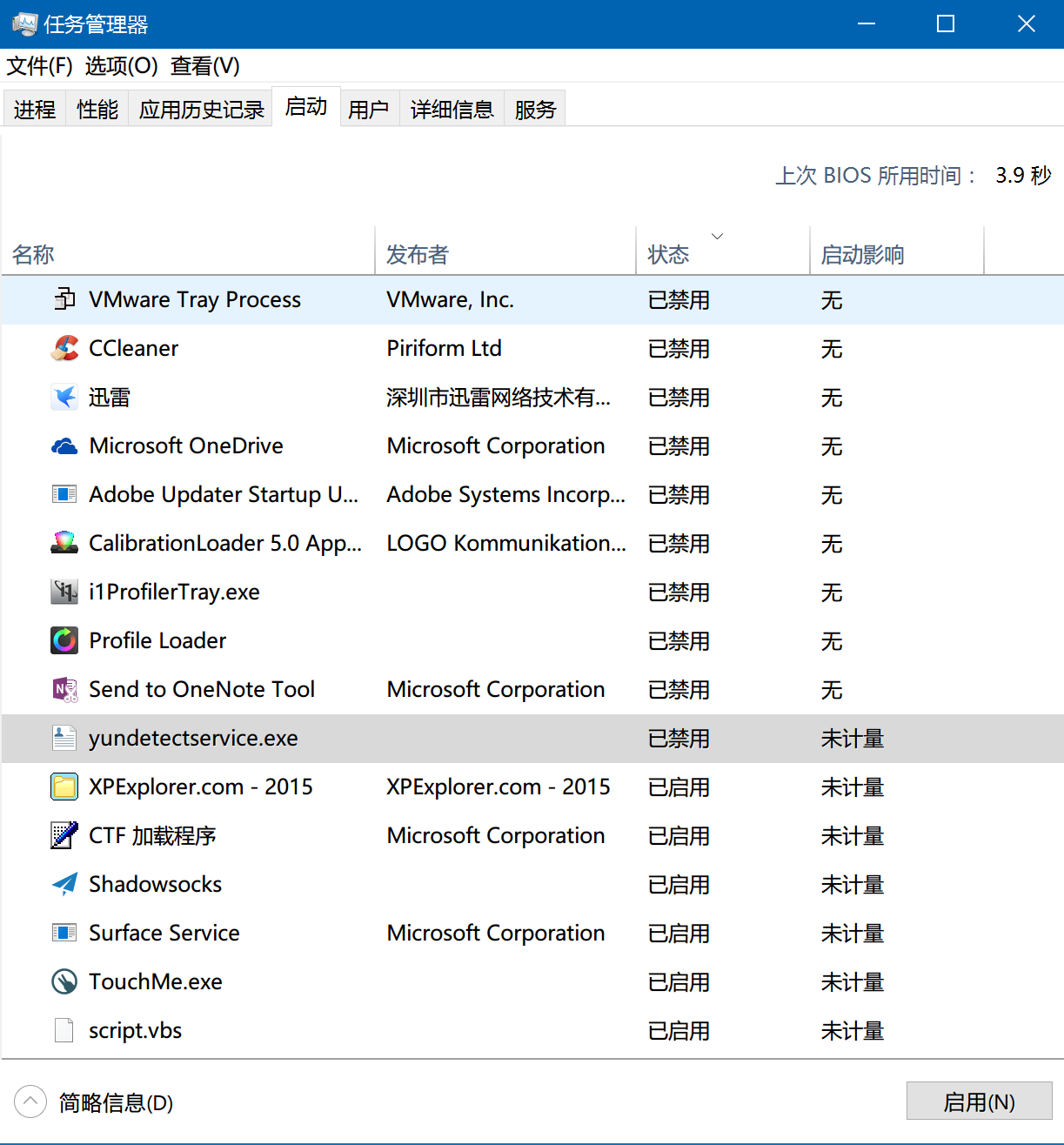Click the 迅雷 bird icon

[x=64, y=397]
